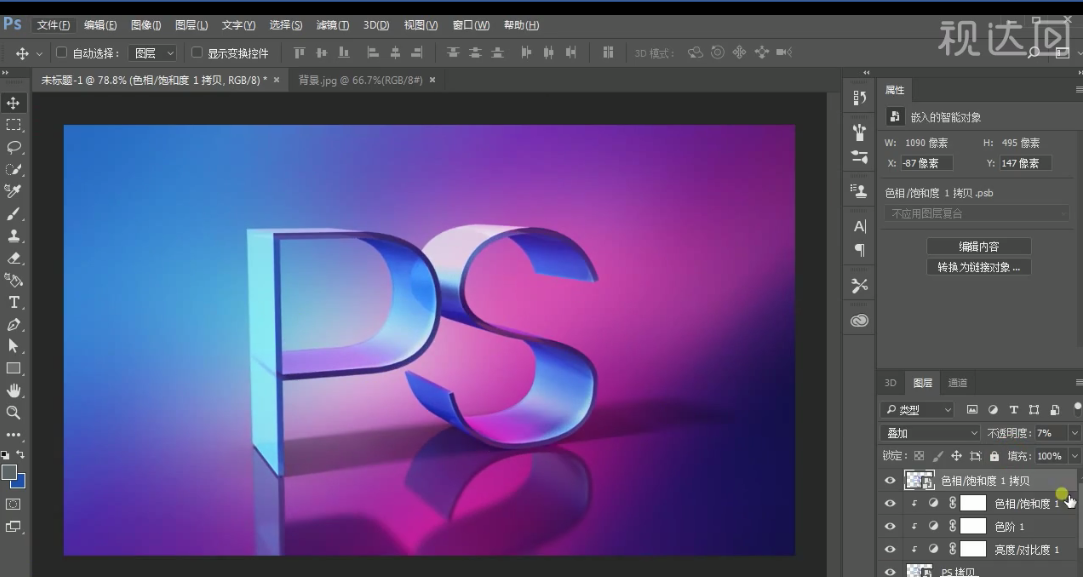Toggle lock position icon

point(956,456)
